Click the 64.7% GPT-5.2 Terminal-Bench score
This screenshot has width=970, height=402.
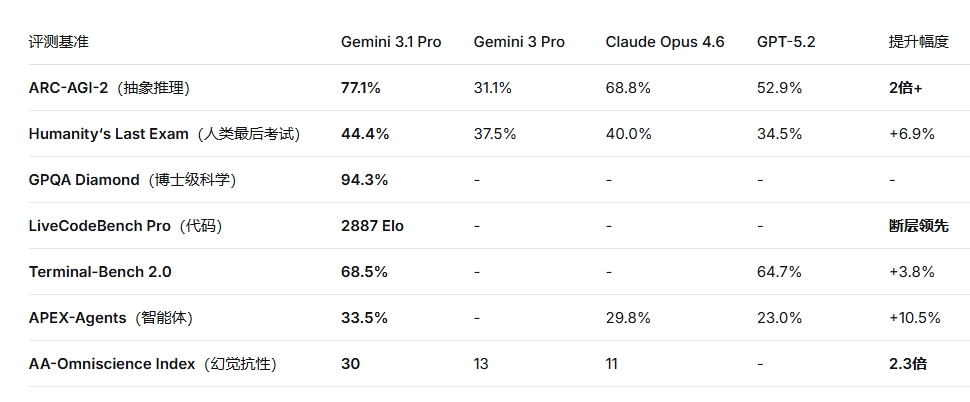[x=779, y=272]
